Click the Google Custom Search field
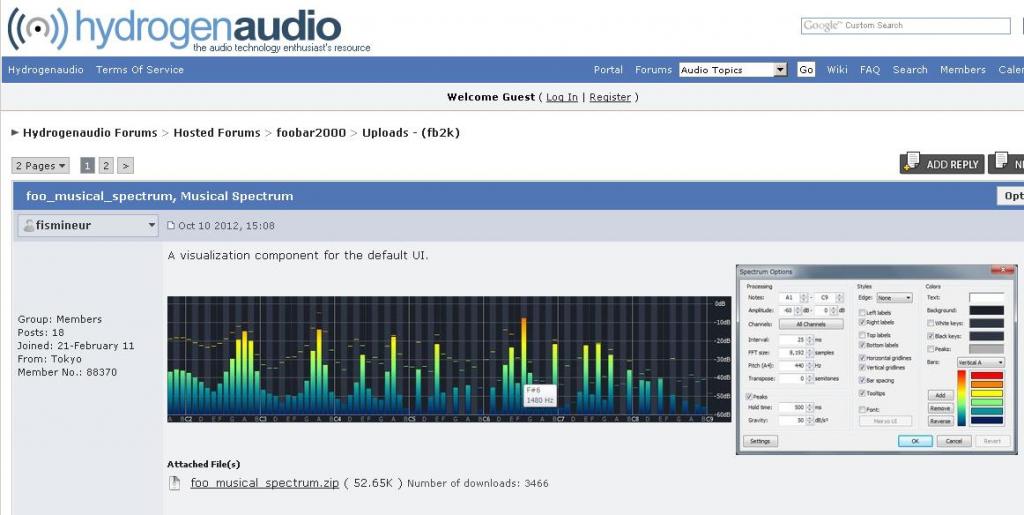Image resolution: width=1024 pixels, height=515 pixels. point(905,26)
